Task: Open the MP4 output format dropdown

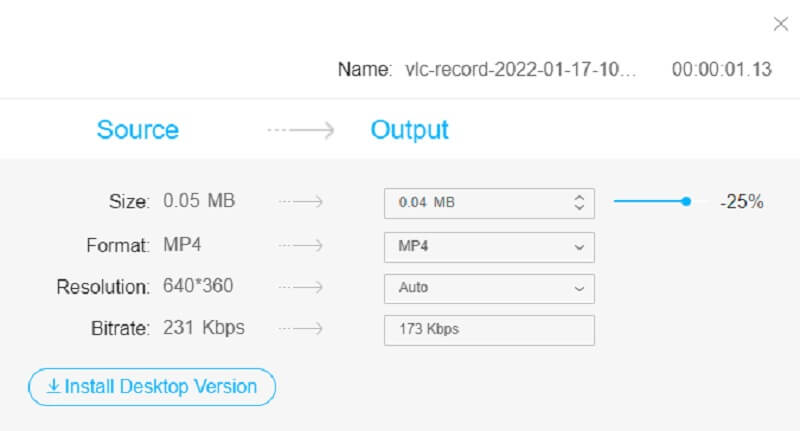Action: tap(489, 246)
